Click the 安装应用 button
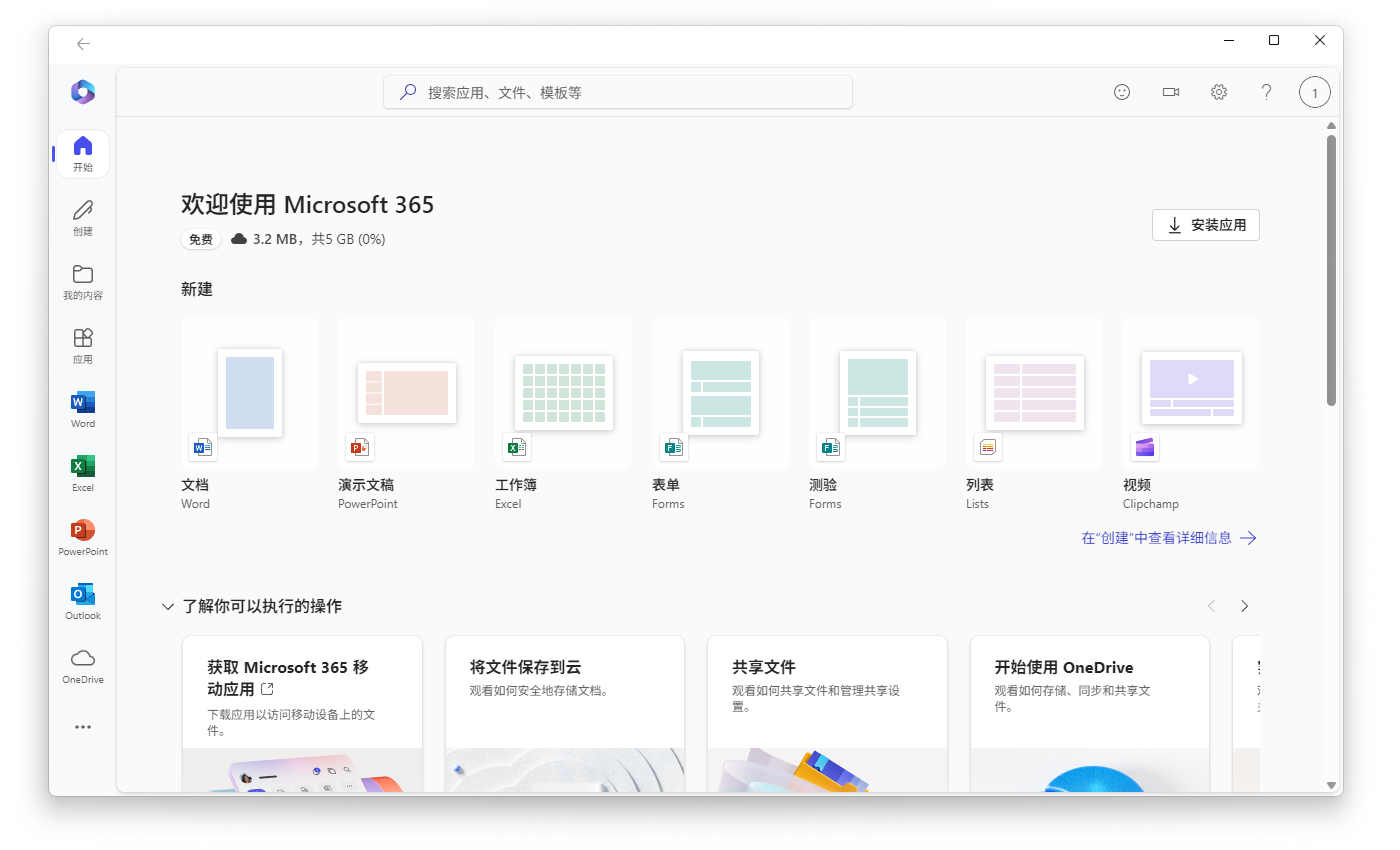 1205,225
